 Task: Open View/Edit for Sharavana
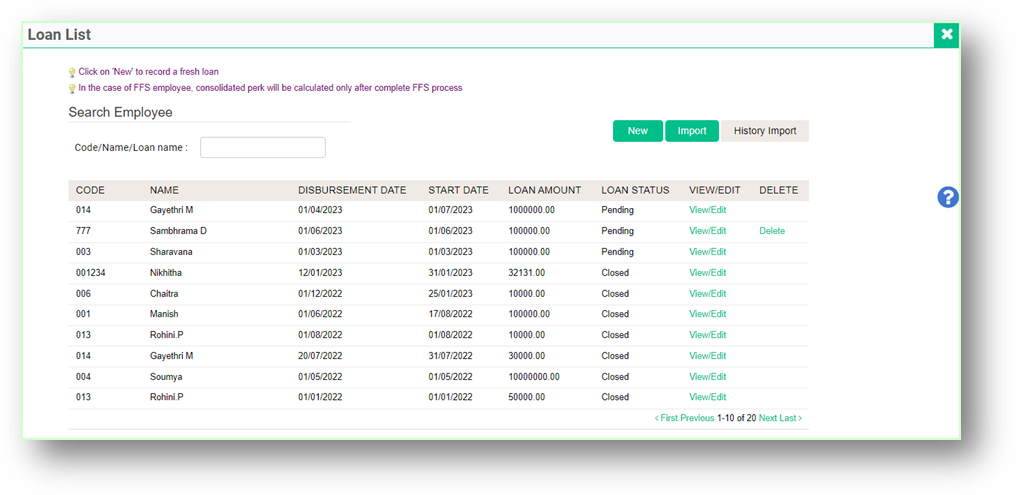coord(708,251)
